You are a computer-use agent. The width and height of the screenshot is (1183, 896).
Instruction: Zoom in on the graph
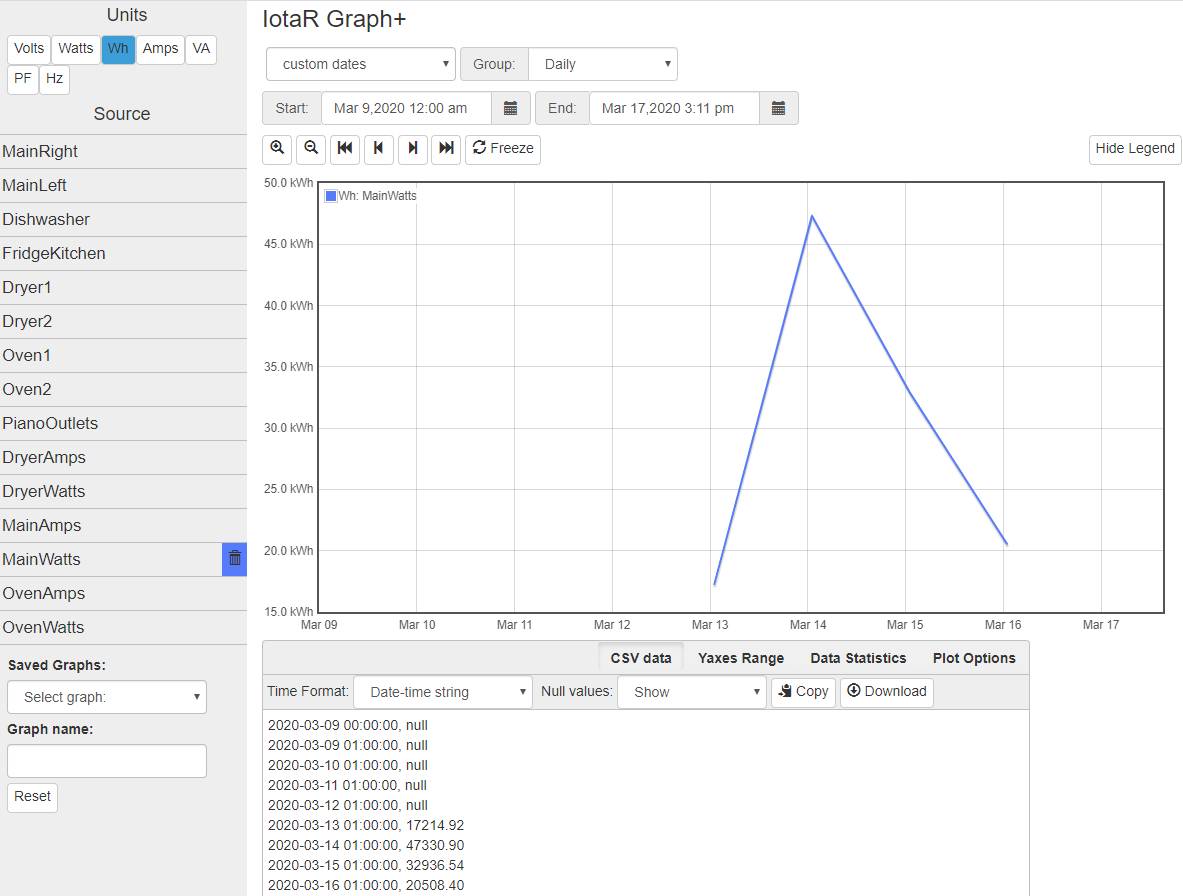point(277,149)
